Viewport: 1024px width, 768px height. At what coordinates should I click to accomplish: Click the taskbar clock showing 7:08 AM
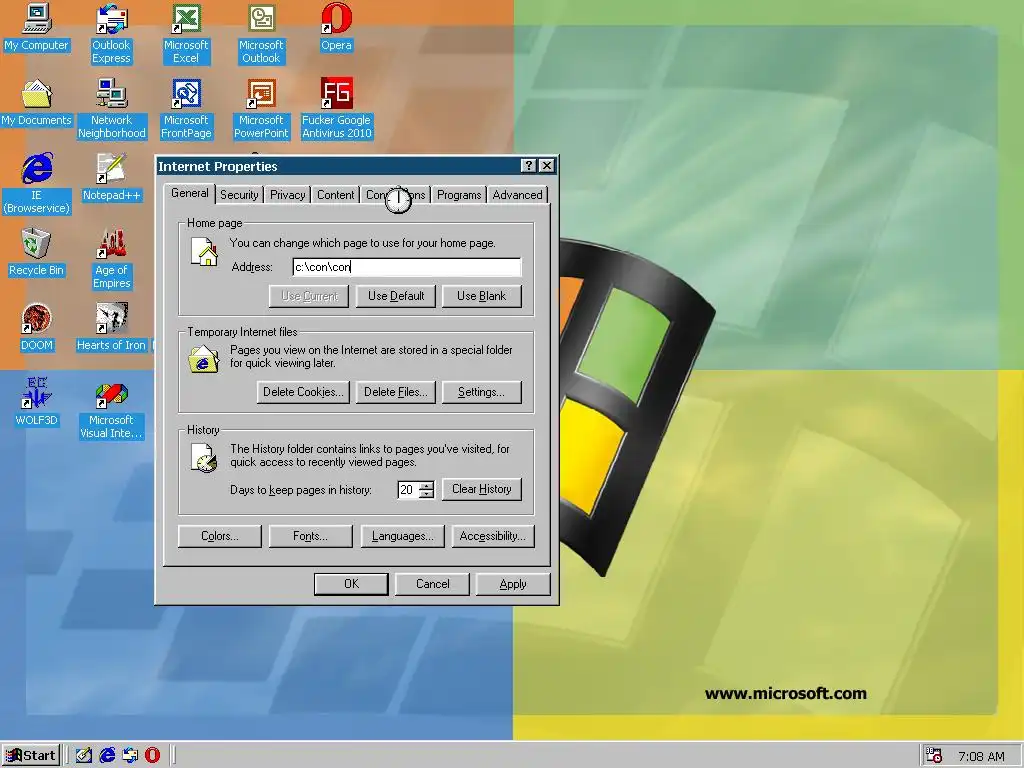981,756
